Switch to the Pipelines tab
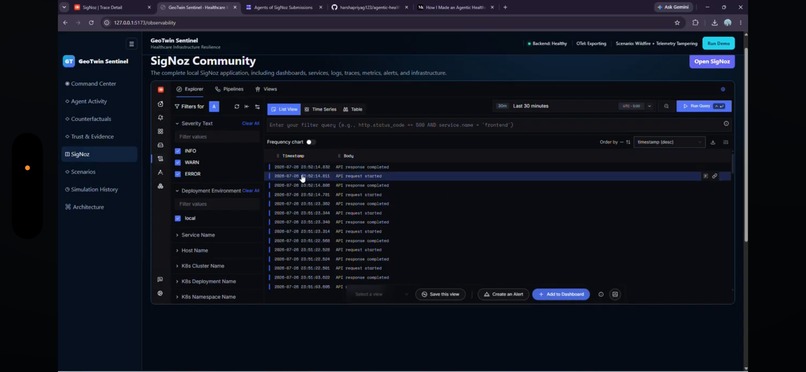806x372 pixels. pos(229,89)
